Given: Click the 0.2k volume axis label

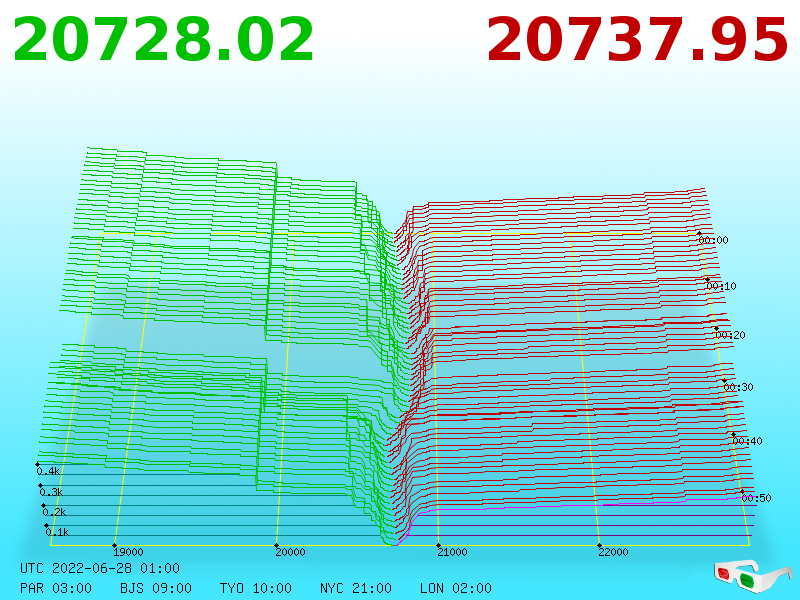Looking at the screenshot, I should coord(54,512).
